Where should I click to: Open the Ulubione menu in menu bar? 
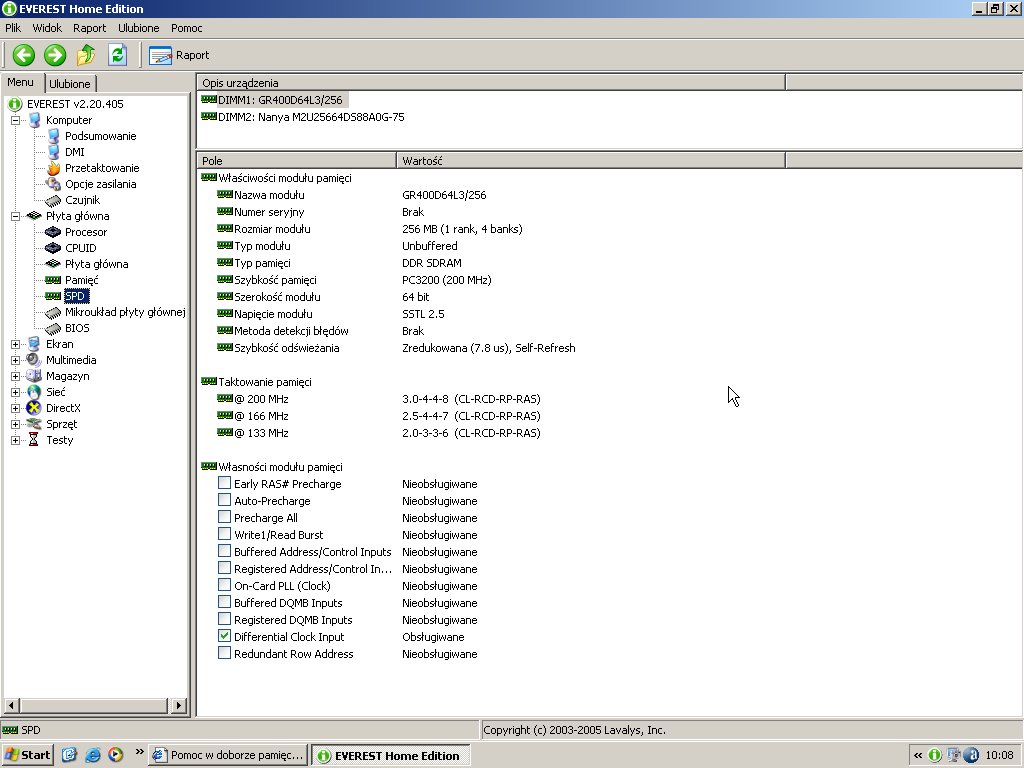click(x=138, y=28)
